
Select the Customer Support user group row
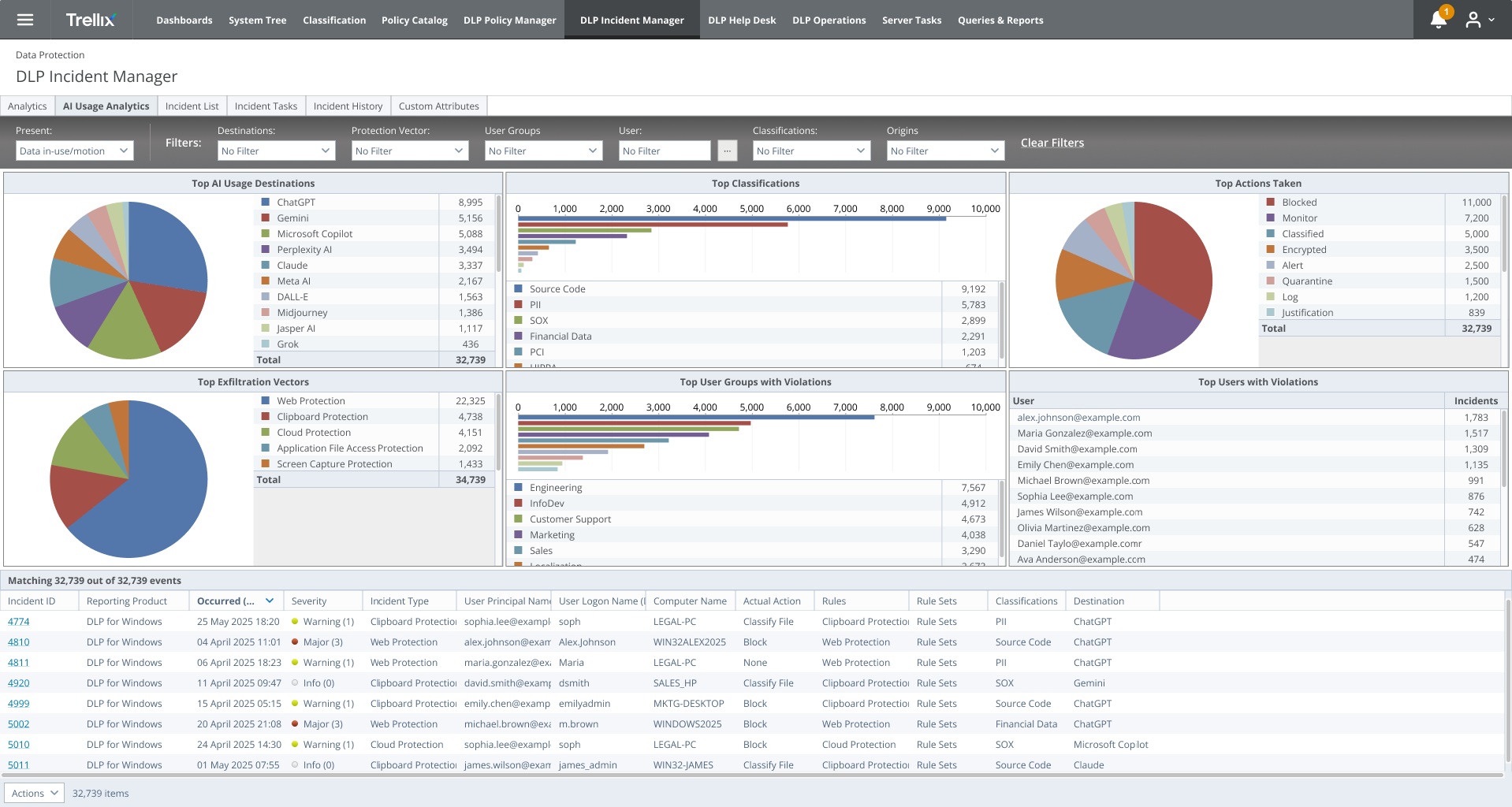pos(753,519)
